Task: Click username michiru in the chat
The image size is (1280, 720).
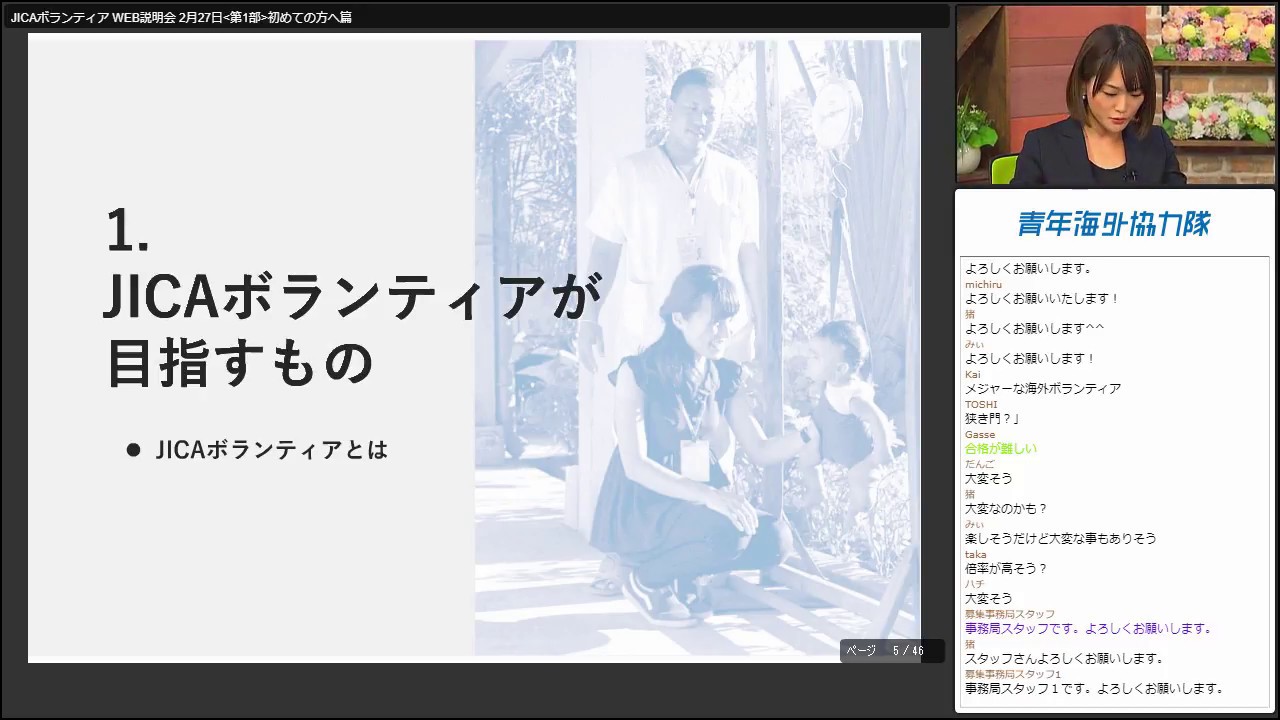Action: (984, 284)
